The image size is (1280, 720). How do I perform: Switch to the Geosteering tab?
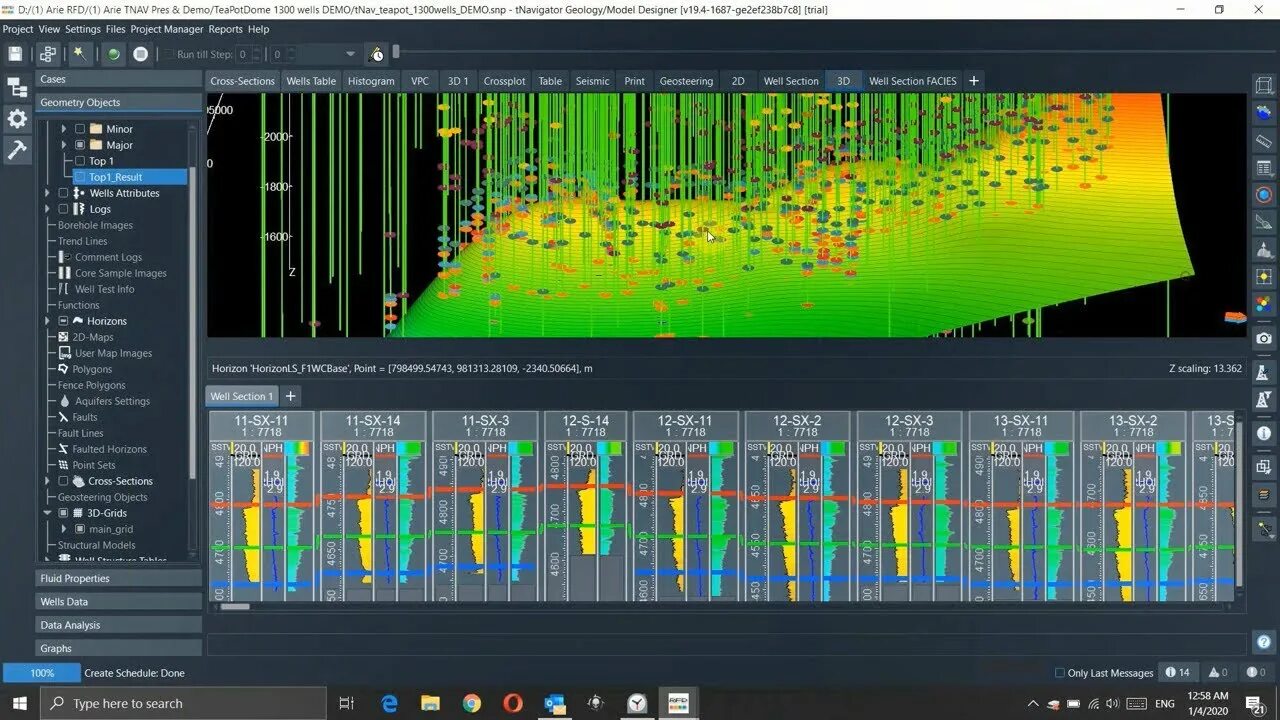click(686, 81)
